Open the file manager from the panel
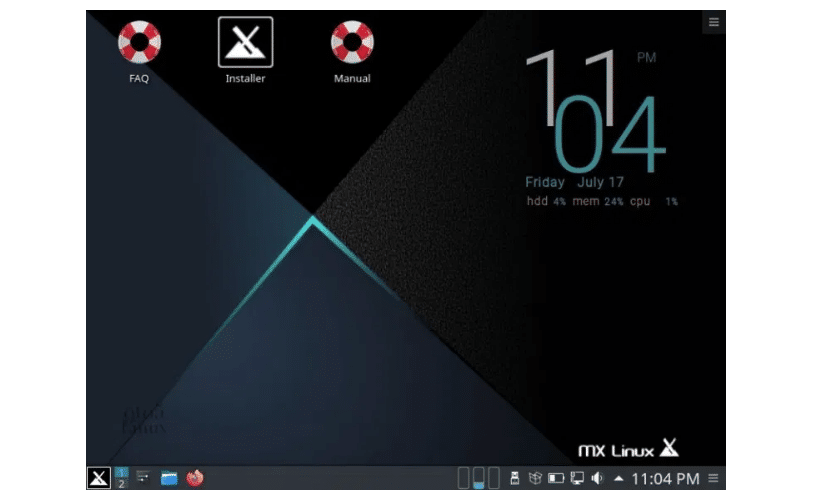The width and height of the screenshot is (828, 496). (169, 478)
